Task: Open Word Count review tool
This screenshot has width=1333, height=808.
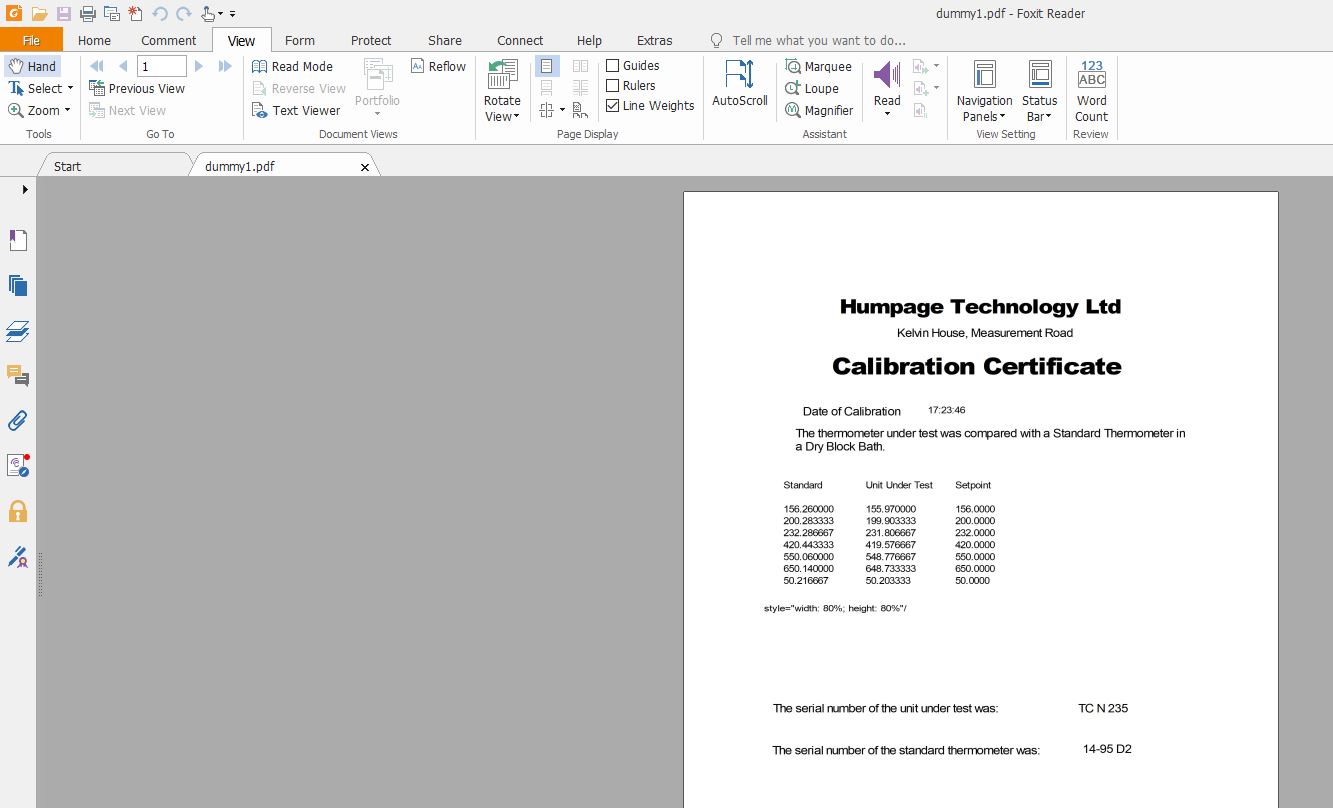Action: [x=1091, y=90]
